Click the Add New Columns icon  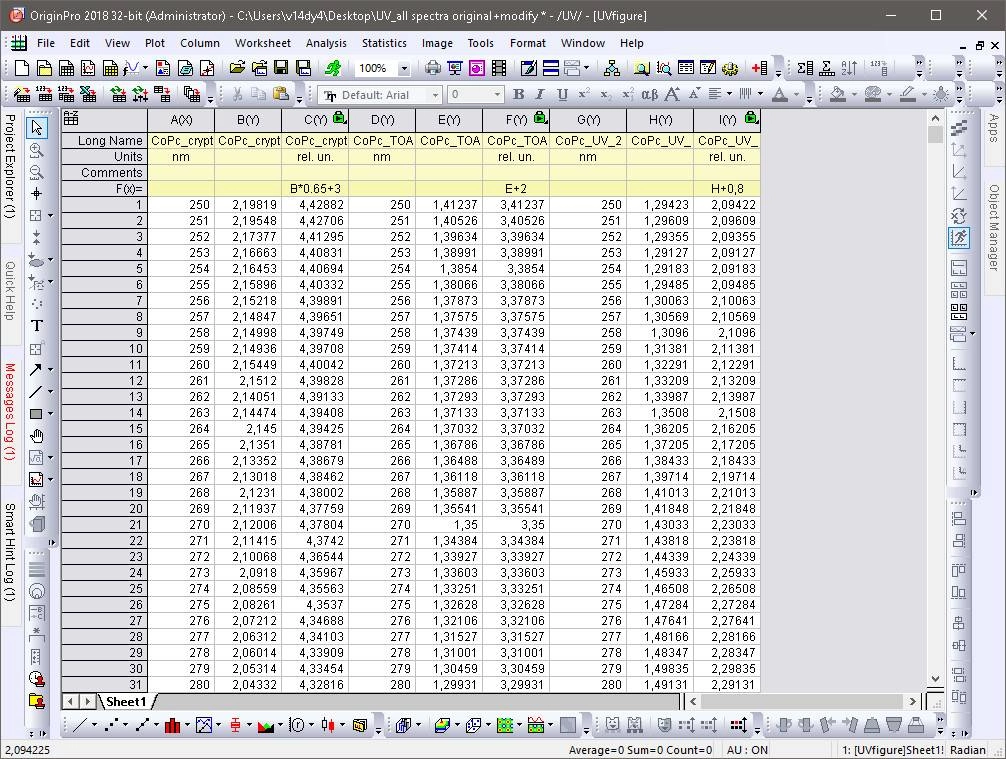point(760,67)
